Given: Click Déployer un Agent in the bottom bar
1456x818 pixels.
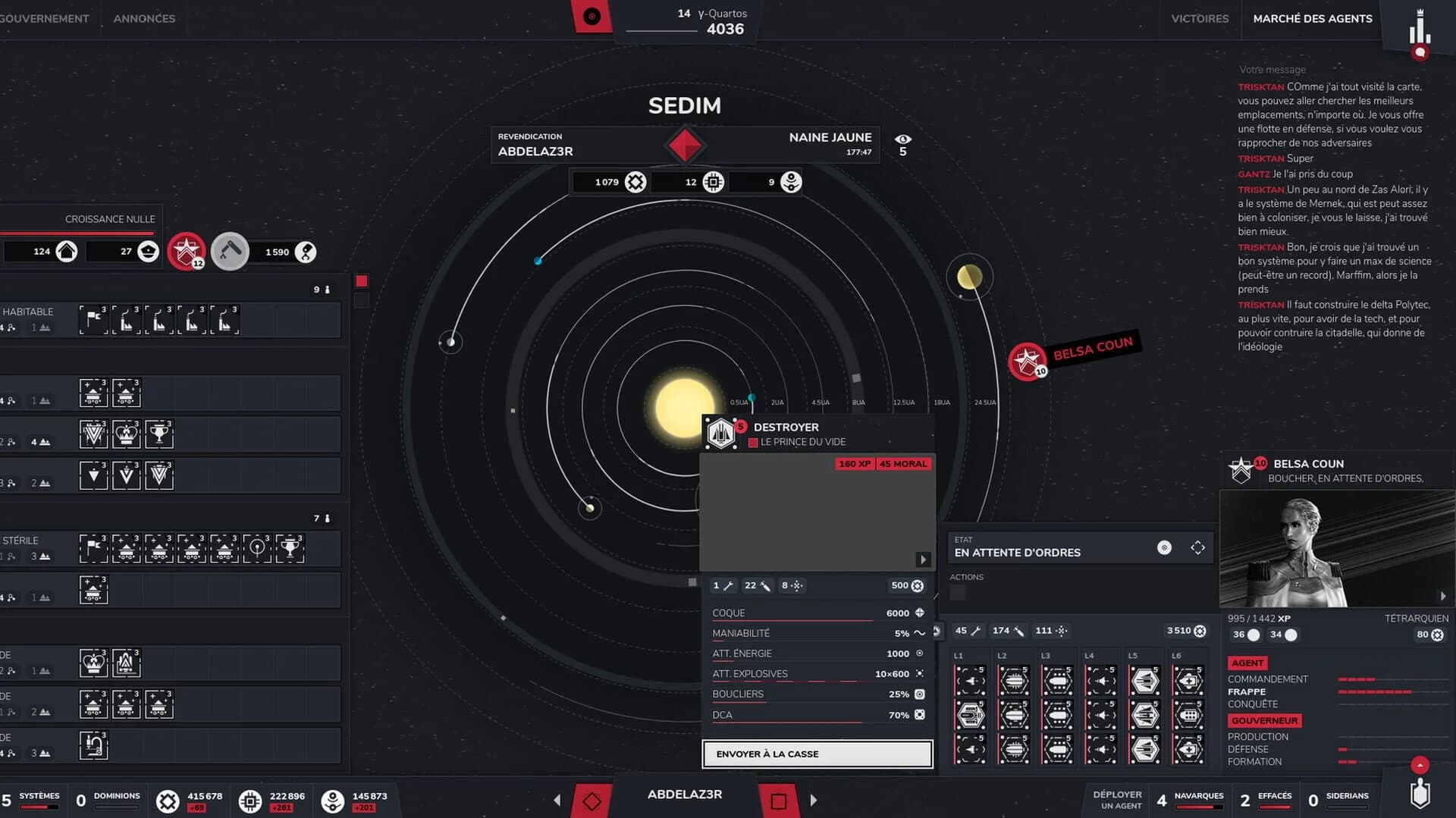Looking at the screenshot, I should click(x=1118, y=799).
